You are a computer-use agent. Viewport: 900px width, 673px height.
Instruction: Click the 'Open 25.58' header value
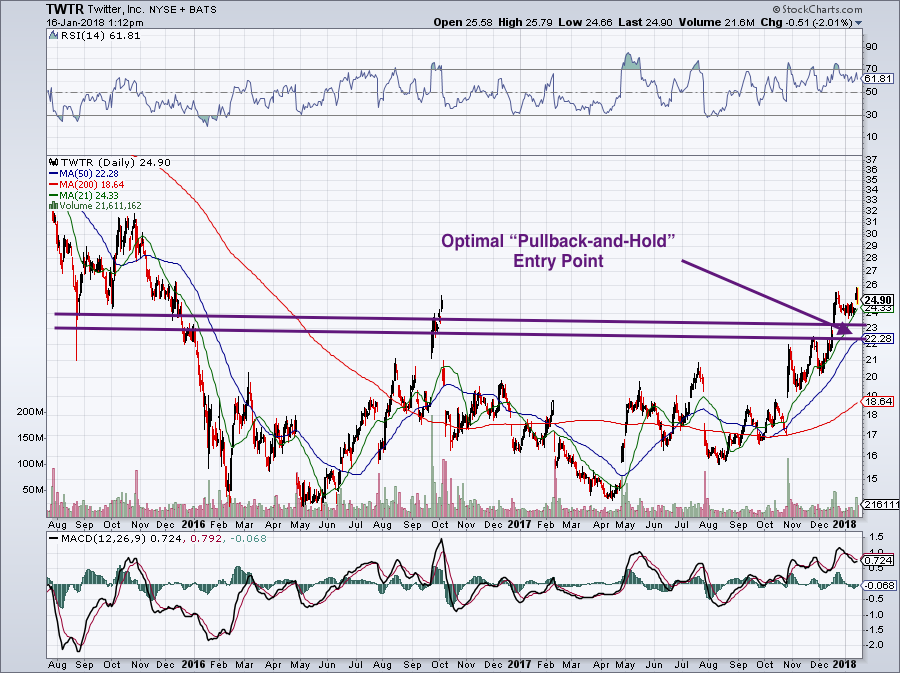point(464,22)
